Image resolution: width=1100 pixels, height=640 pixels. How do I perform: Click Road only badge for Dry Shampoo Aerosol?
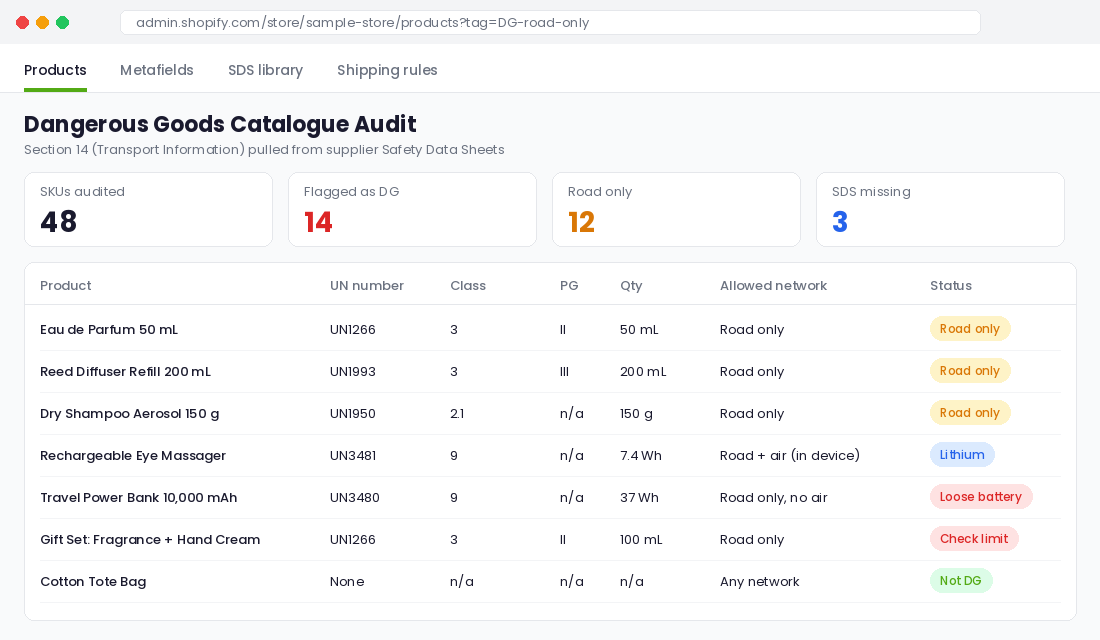pos(970,413)
